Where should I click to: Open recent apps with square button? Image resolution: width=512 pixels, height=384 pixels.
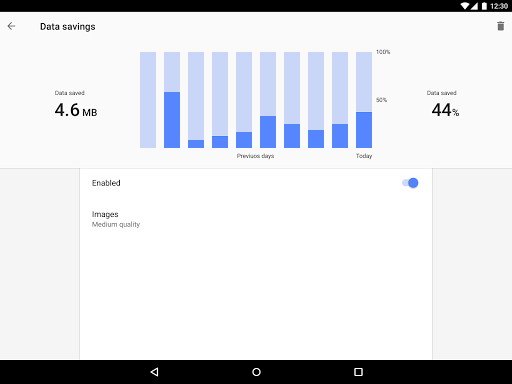point(358,372)
